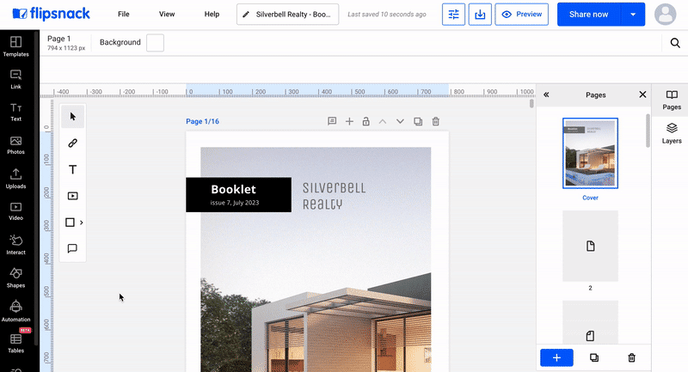Open the Templates sidebar panel
Screen dimensions: 688x372
pos(16,46)
